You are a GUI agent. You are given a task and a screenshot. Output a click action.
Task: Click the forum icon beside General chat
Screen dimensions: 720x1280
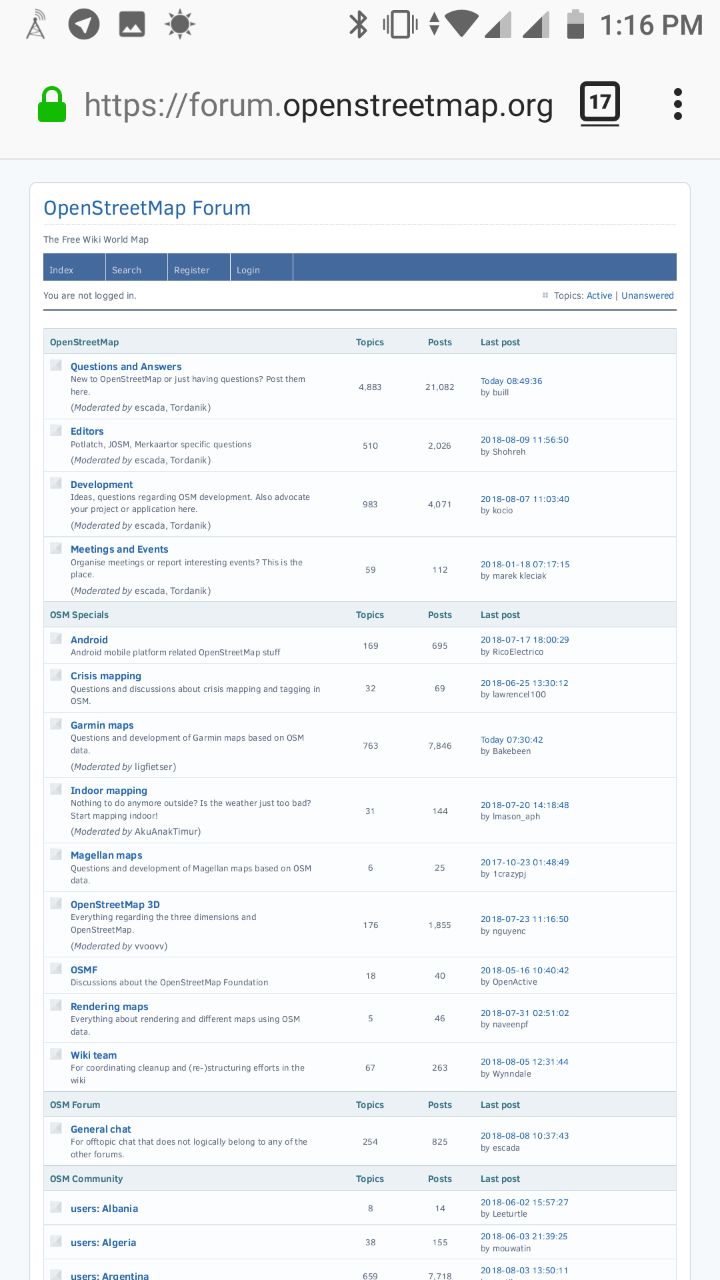56,1128
